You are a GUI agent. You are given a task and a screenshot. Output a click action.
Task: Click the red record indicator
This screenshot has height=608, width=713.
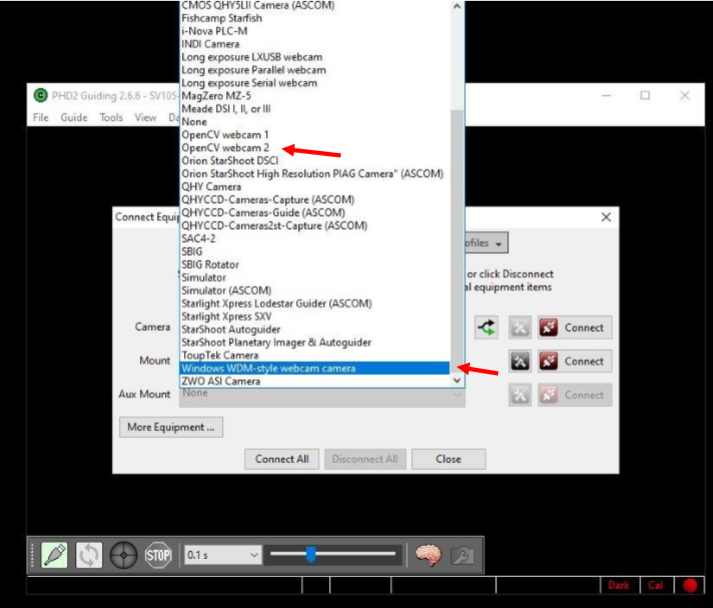[690, 585]
